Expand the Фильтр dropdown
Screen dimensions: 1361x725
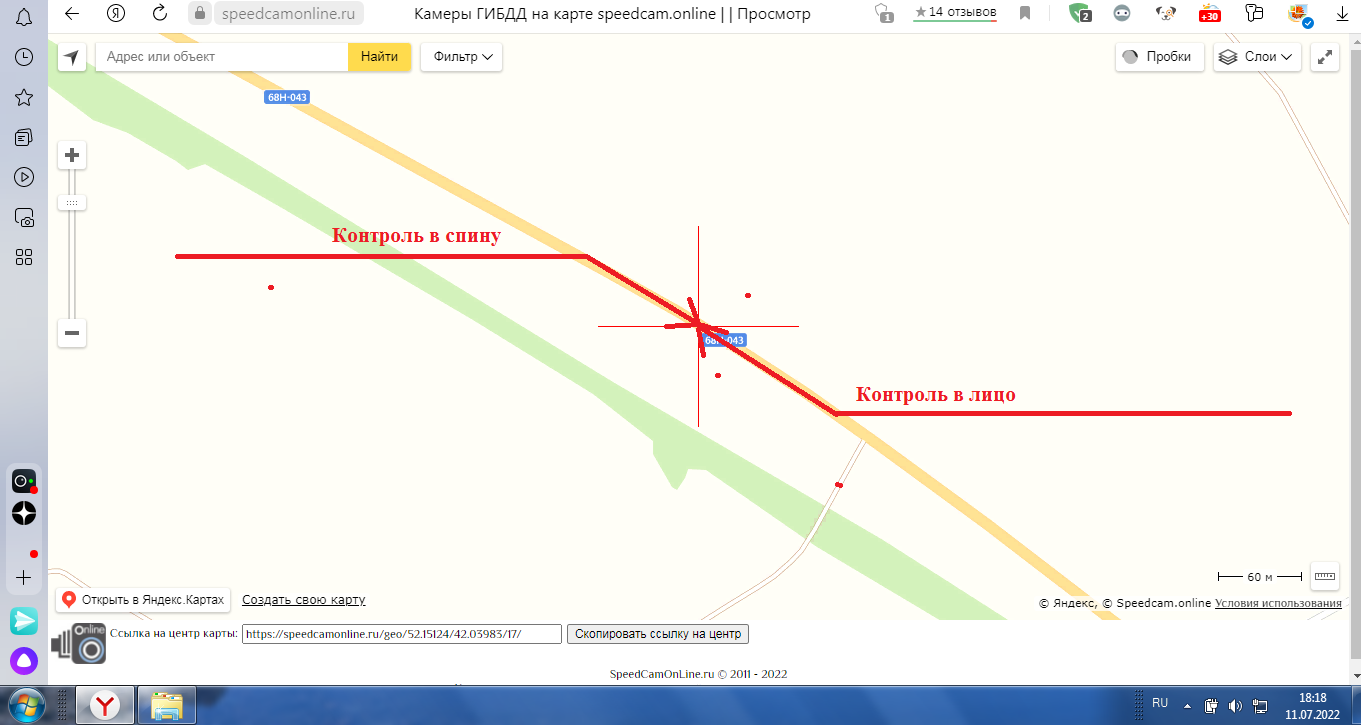click(462, 58)
